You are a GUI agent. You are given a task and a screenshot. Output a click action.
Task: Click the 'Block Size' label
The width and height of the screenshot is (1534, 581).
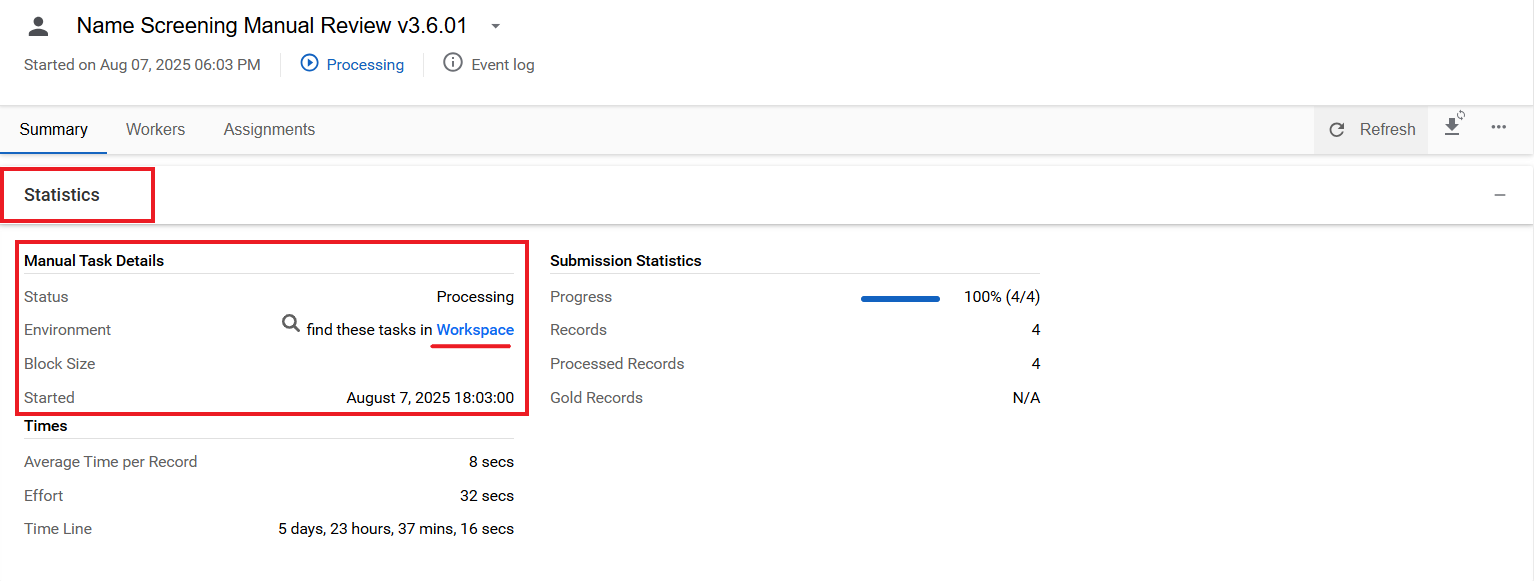pyautogui.click(x=60, y=364)
